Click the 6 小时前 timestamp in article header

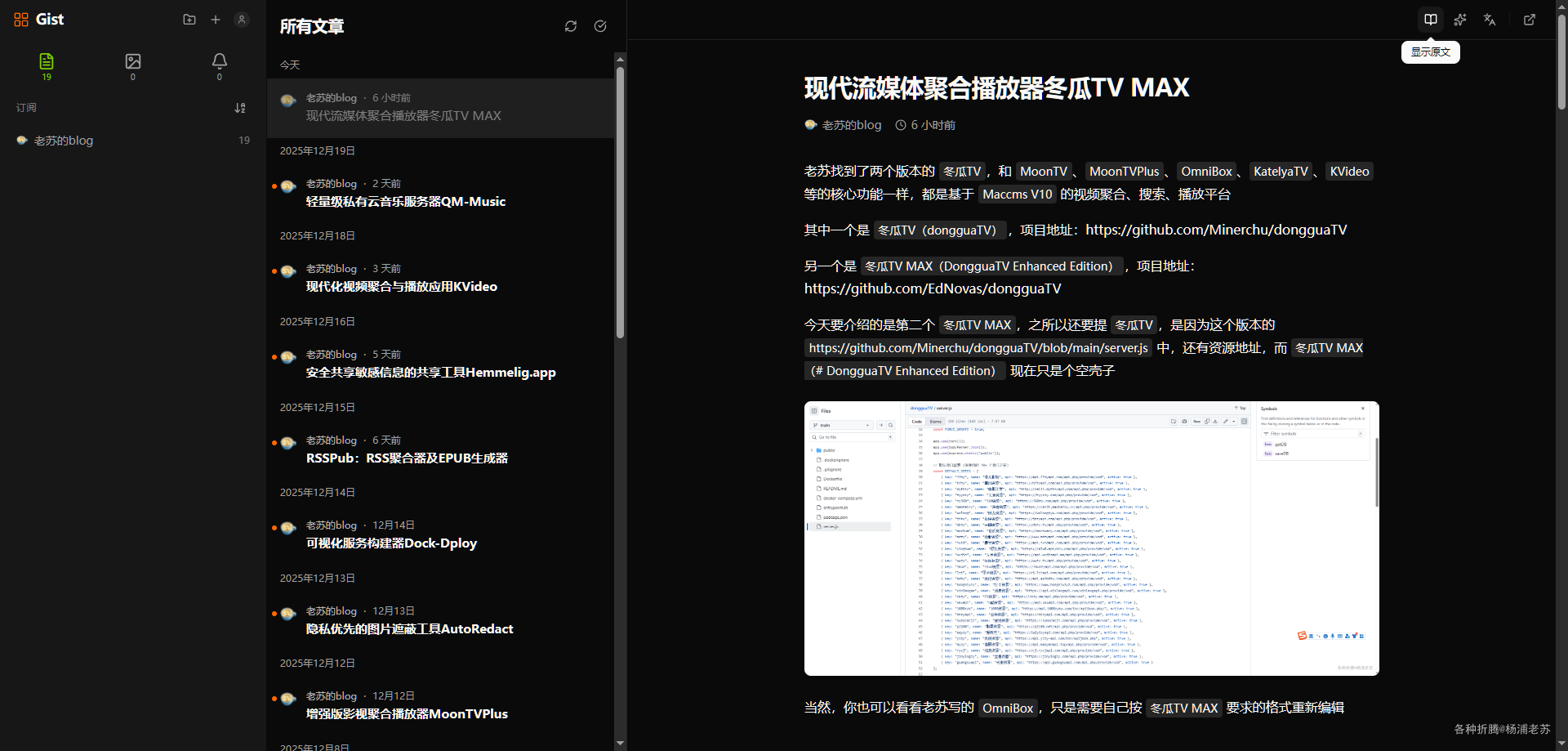[925, 125]
